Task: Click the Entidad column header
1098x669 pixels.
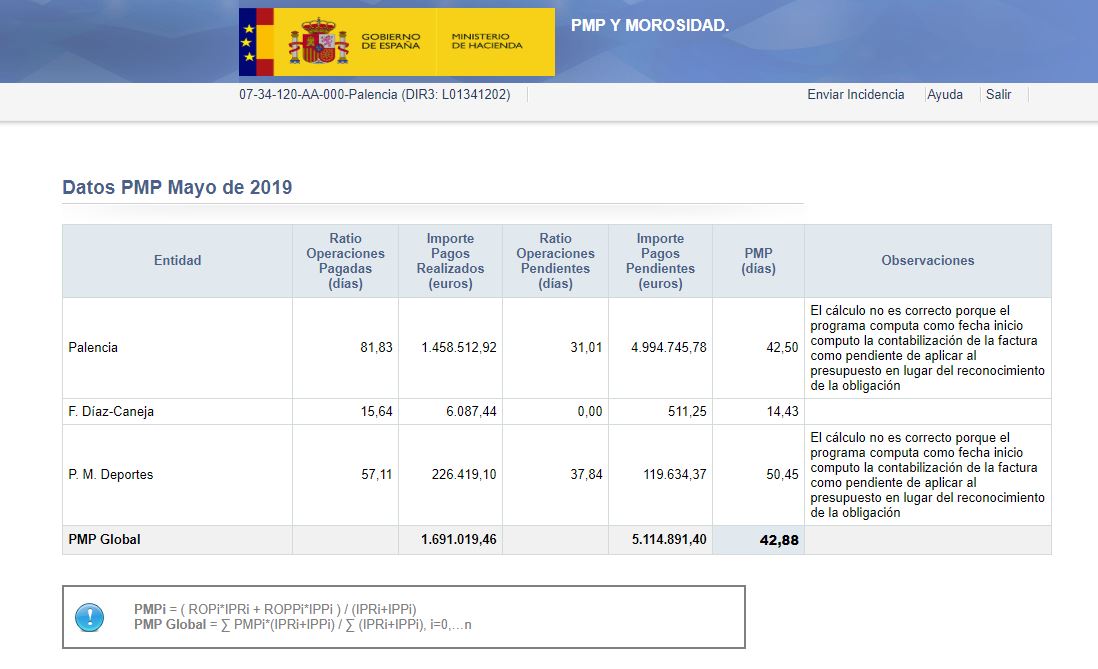Action: (x=177, y=261)
